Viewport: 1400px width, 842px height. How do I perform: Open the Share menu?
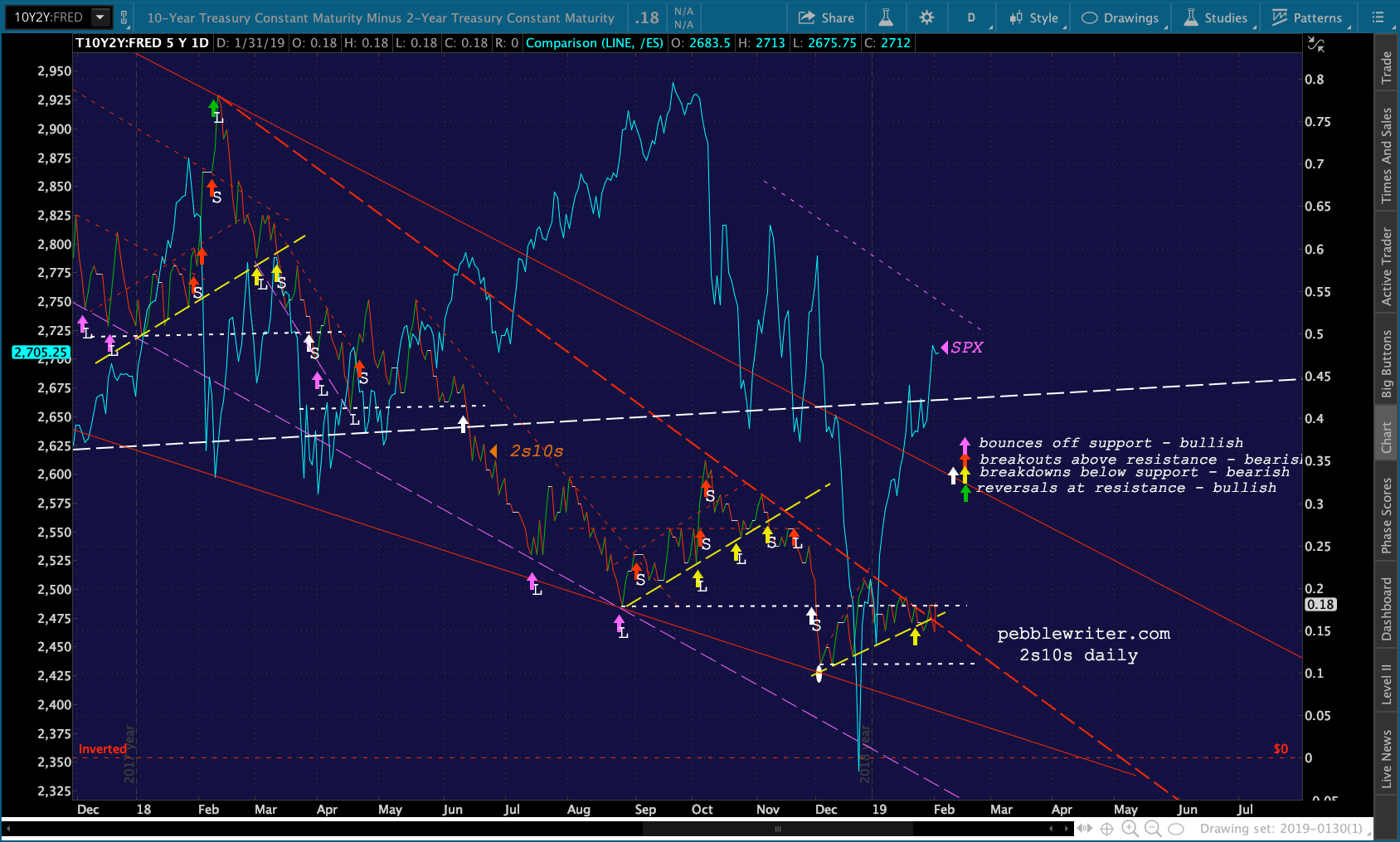[826, 17]
